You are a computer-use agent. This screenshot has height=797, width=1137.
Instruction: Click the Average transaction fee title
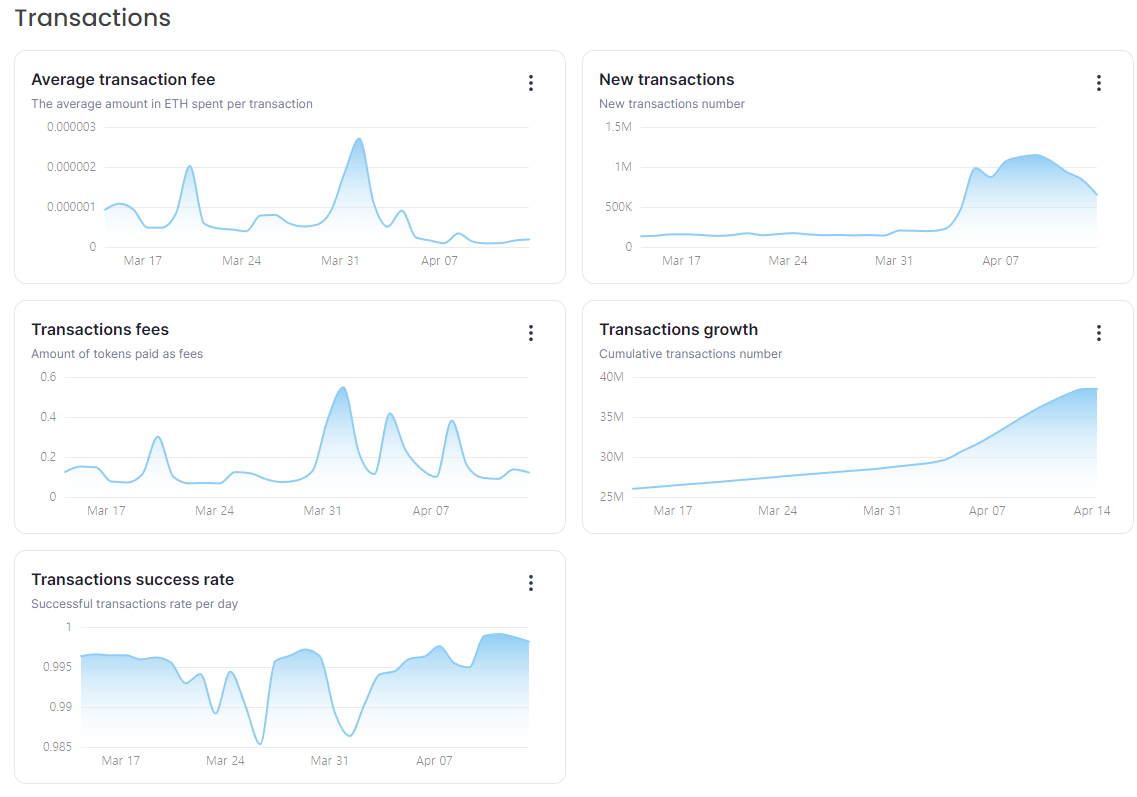click(123, 80)
